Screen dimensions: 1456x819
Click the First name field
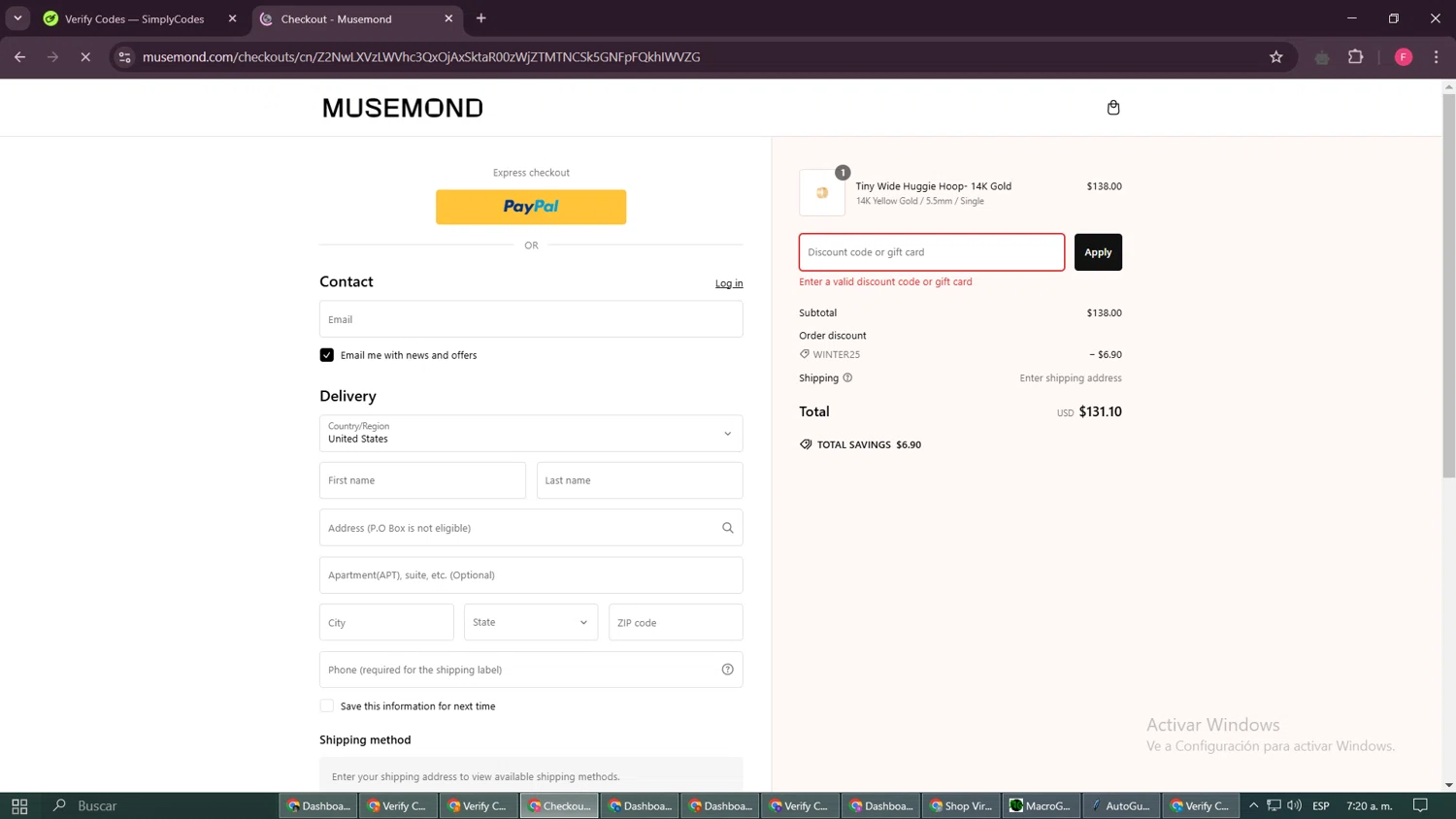(x=422, y=480)
